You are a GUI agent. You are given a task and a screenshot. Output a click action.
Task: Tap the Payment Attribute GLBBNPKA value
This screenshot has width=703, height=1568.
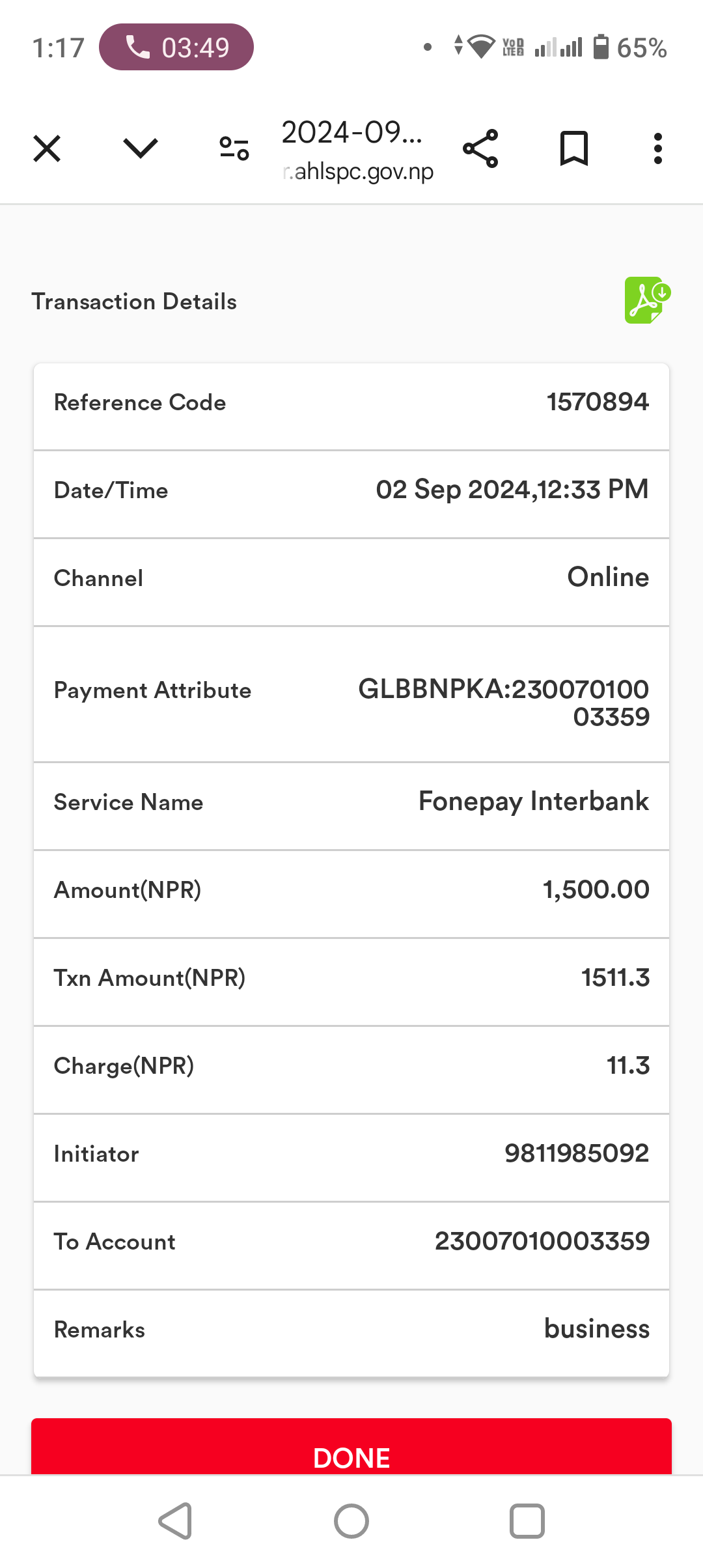click(504, 703)
